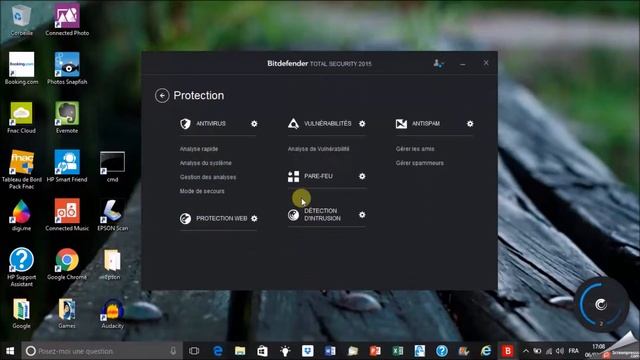
Task: Open Excel from the taskbar
Action: (x=397, y=351)
